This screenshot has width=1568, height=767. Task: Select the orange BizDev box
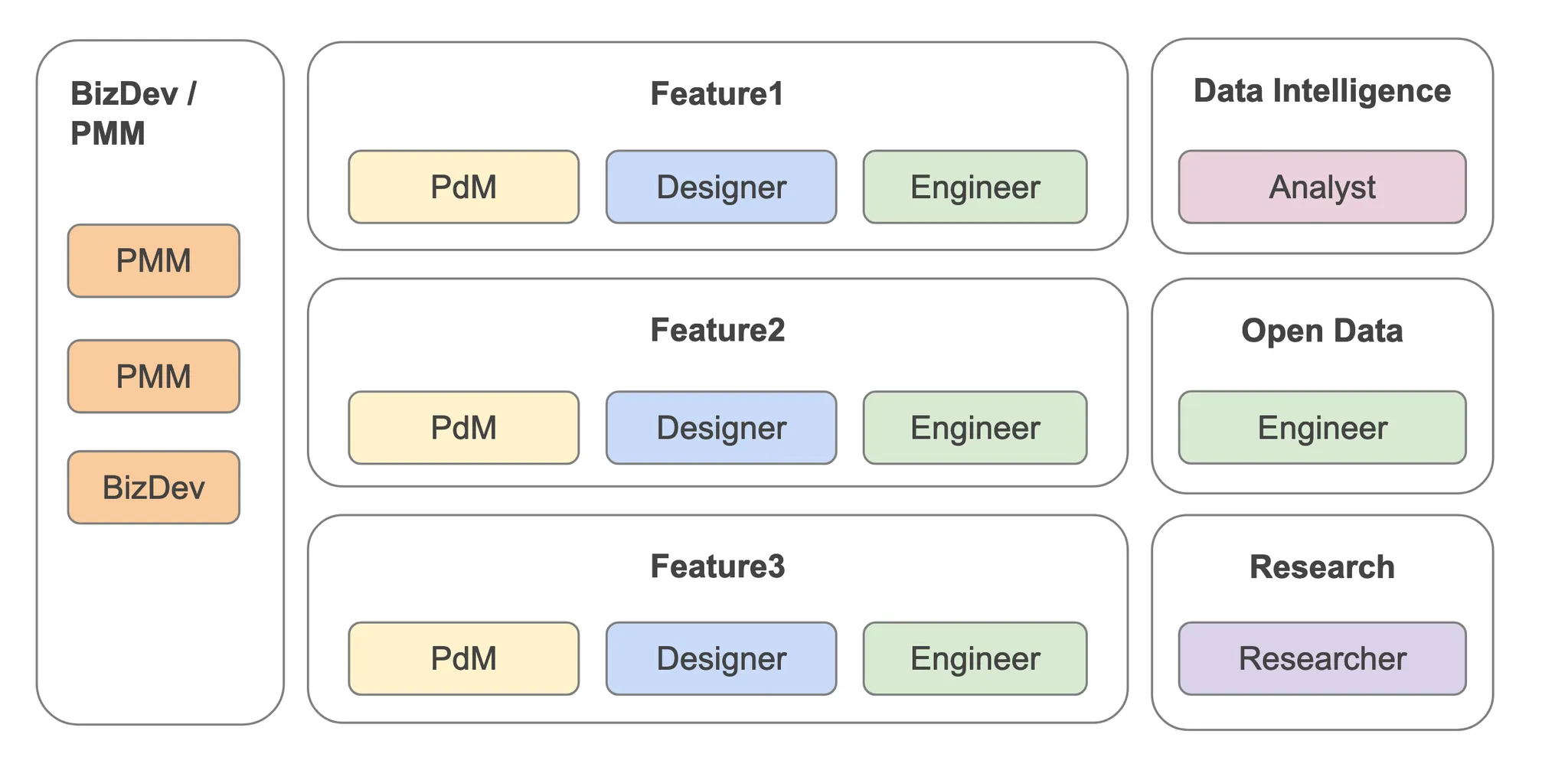point(154,488)
